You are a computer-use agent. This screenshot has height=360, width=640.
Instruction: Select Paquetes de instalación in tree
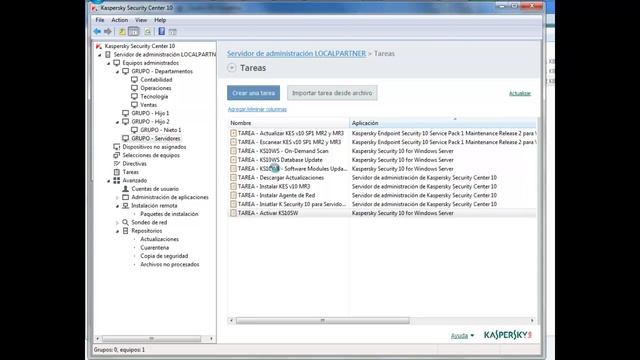169,214
